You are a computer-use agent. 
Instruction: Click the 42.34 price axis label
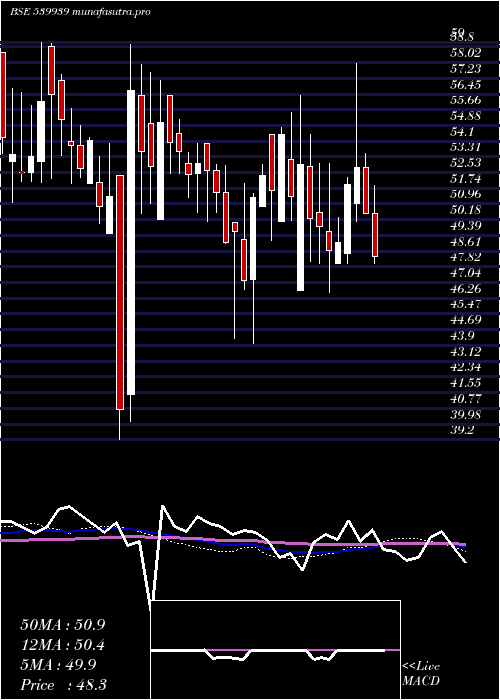pos(466,367)
